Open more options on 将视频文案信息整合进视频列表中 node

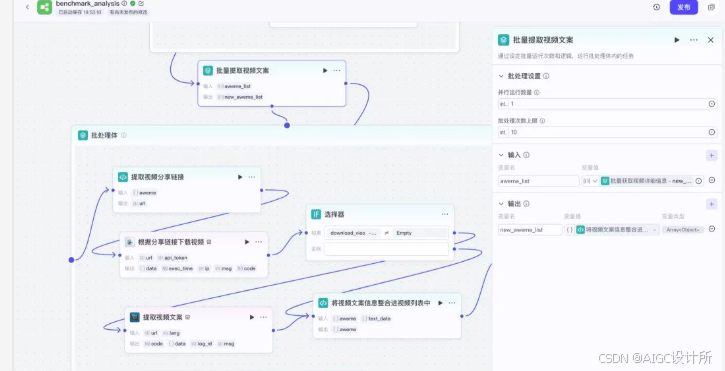pyautogui.click(x=452, y=303)
